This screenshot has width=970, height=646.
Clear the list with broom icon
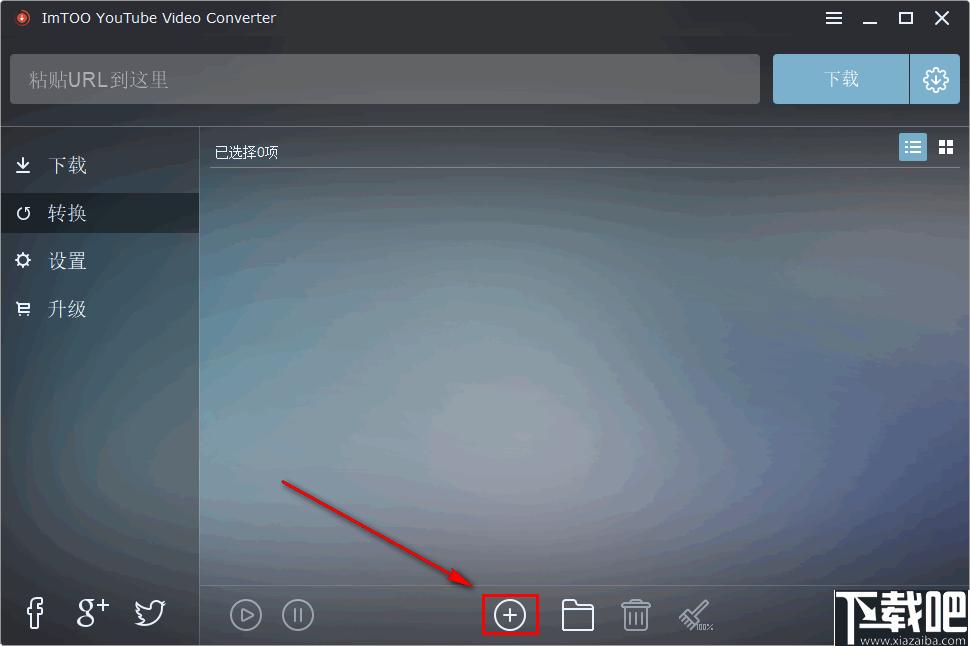695,616
